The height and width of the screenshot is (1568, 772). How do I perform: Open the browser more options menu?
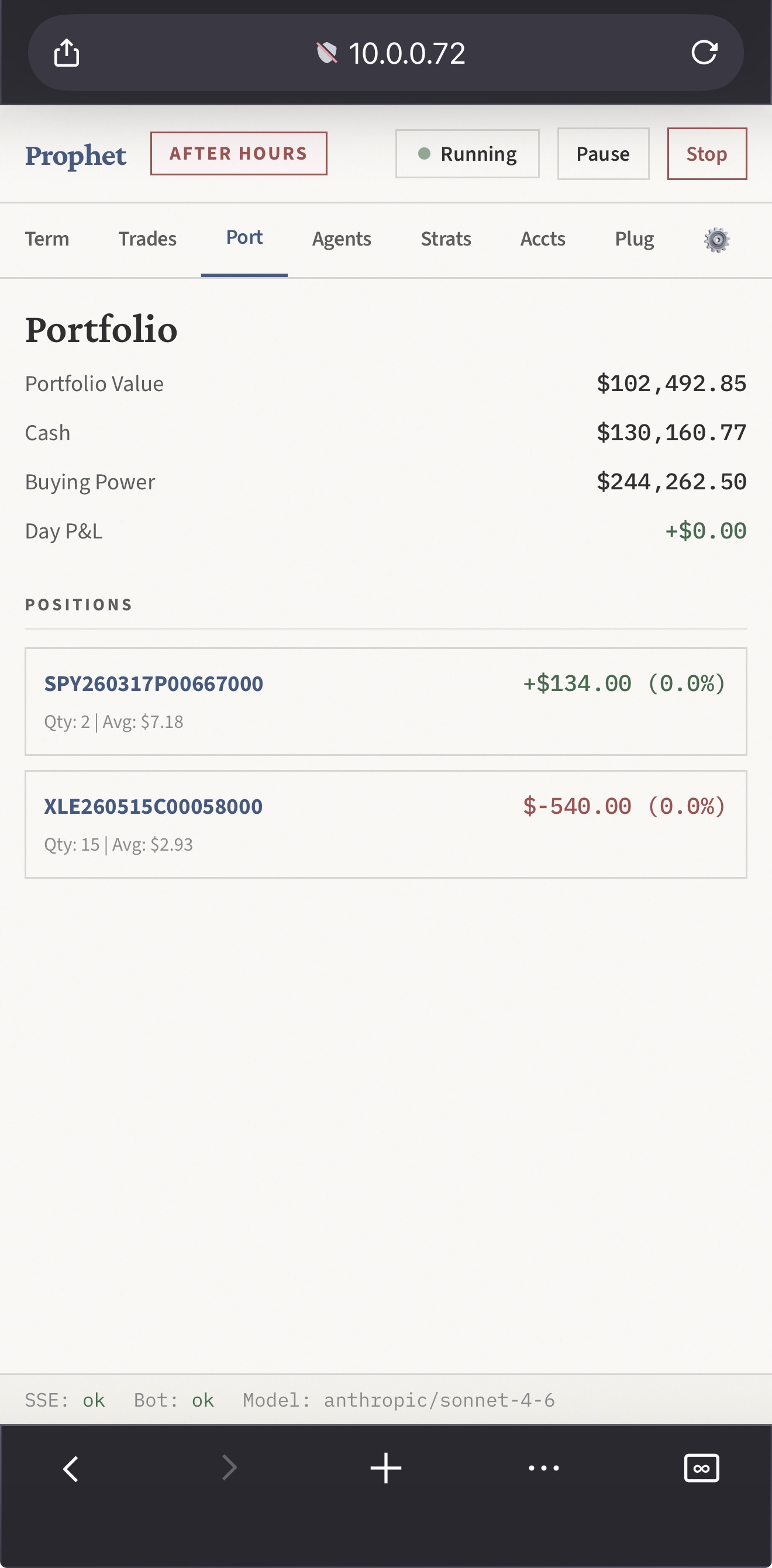[544, 1468]
